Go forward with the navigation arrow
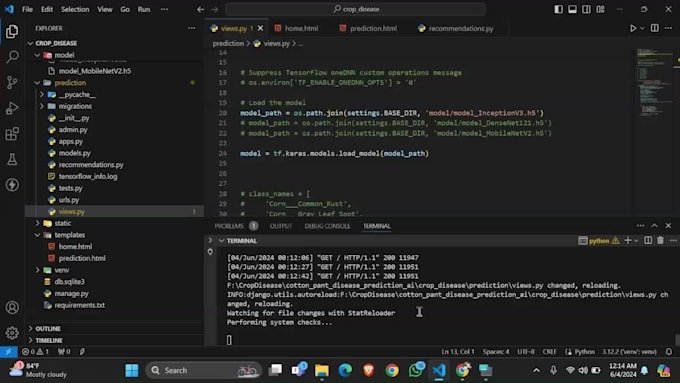 [215, 9]
